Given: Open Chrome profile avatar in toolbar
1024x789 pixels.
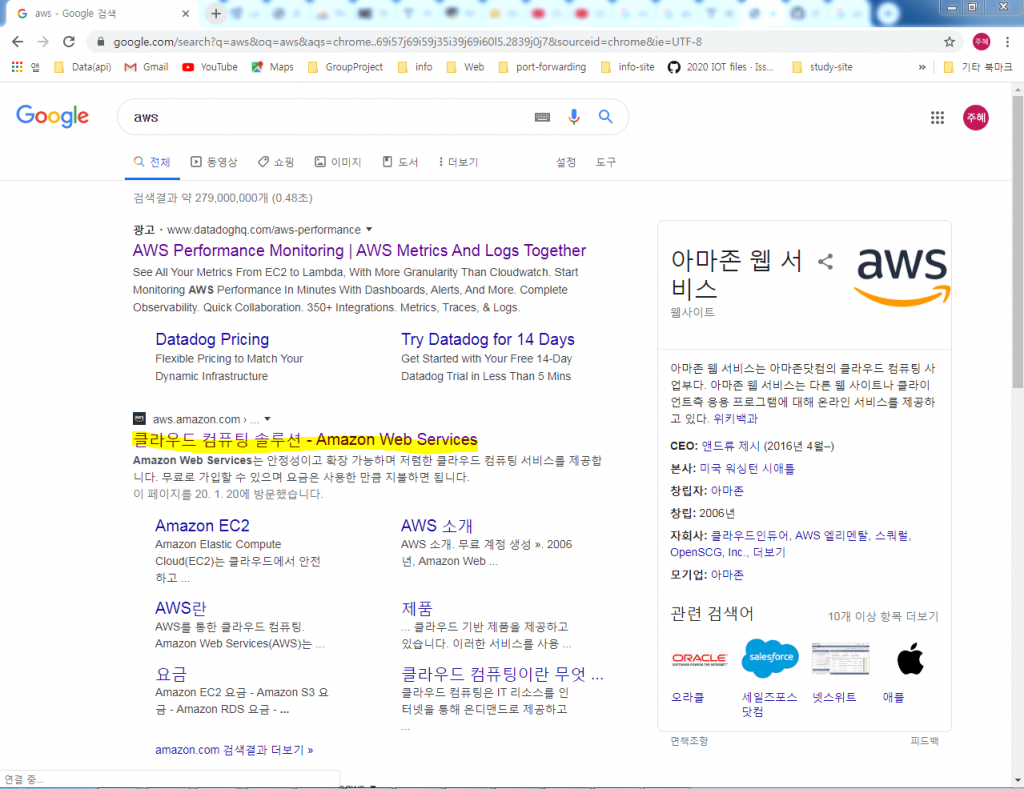Looking at the screenshot, I should [x=981, y=42].
